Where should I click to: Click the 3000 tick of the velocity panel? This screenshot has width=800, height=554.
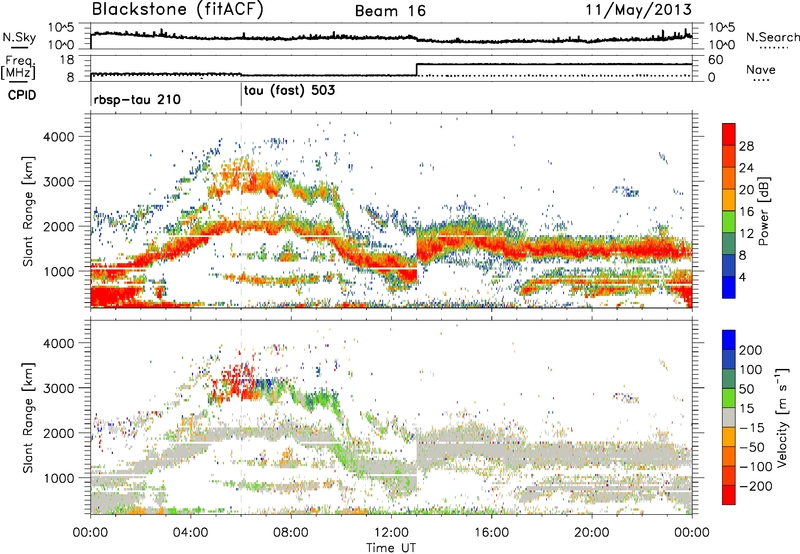[x=58, y=388]
